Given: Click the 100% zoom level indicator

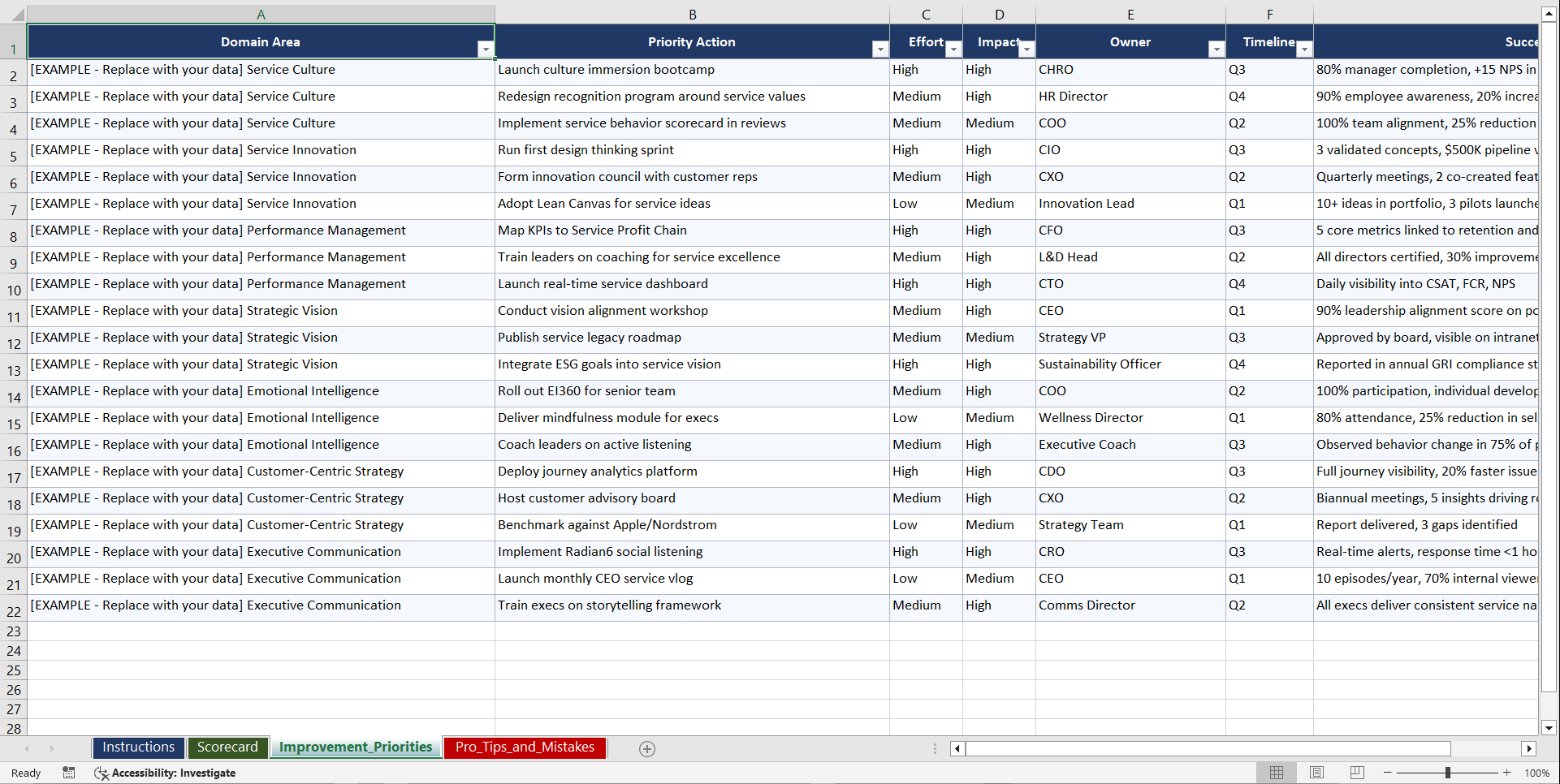Looking at the screenshot, I should coord(1536,773).
